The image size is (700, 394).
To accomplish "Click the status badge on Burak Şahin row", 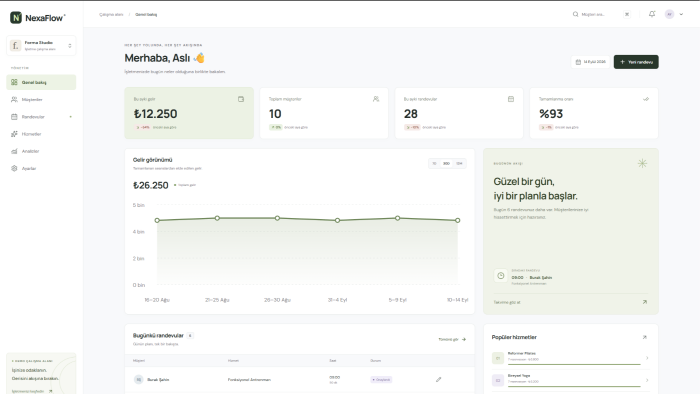I will click(381, 380).
